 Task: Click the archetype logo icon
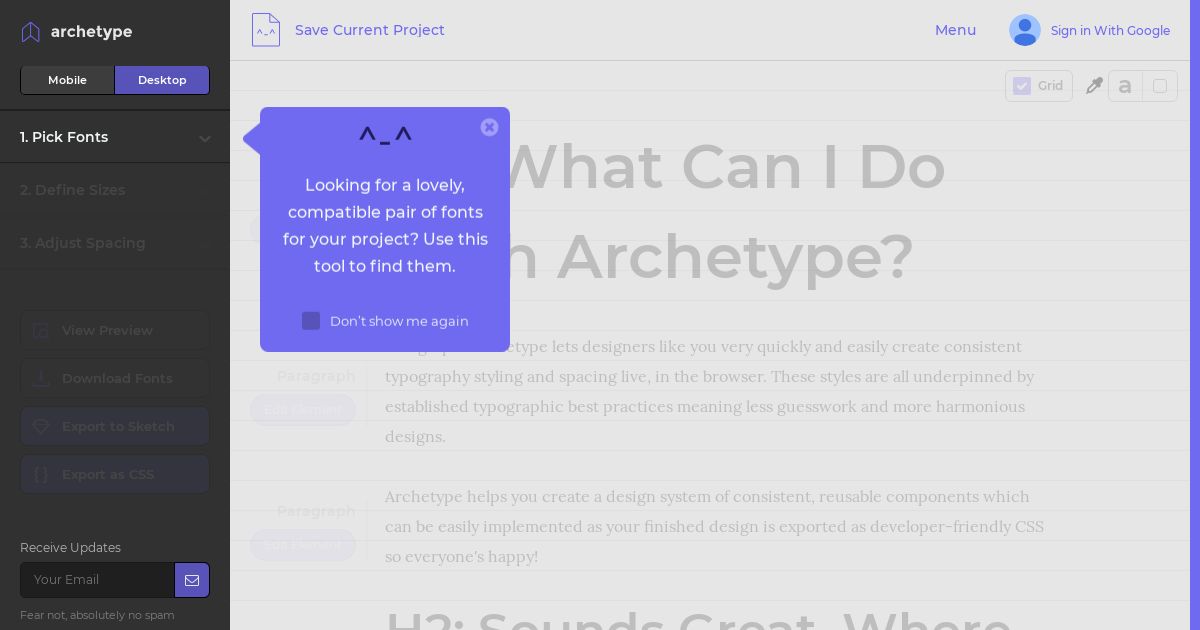(x=31, y=32)
